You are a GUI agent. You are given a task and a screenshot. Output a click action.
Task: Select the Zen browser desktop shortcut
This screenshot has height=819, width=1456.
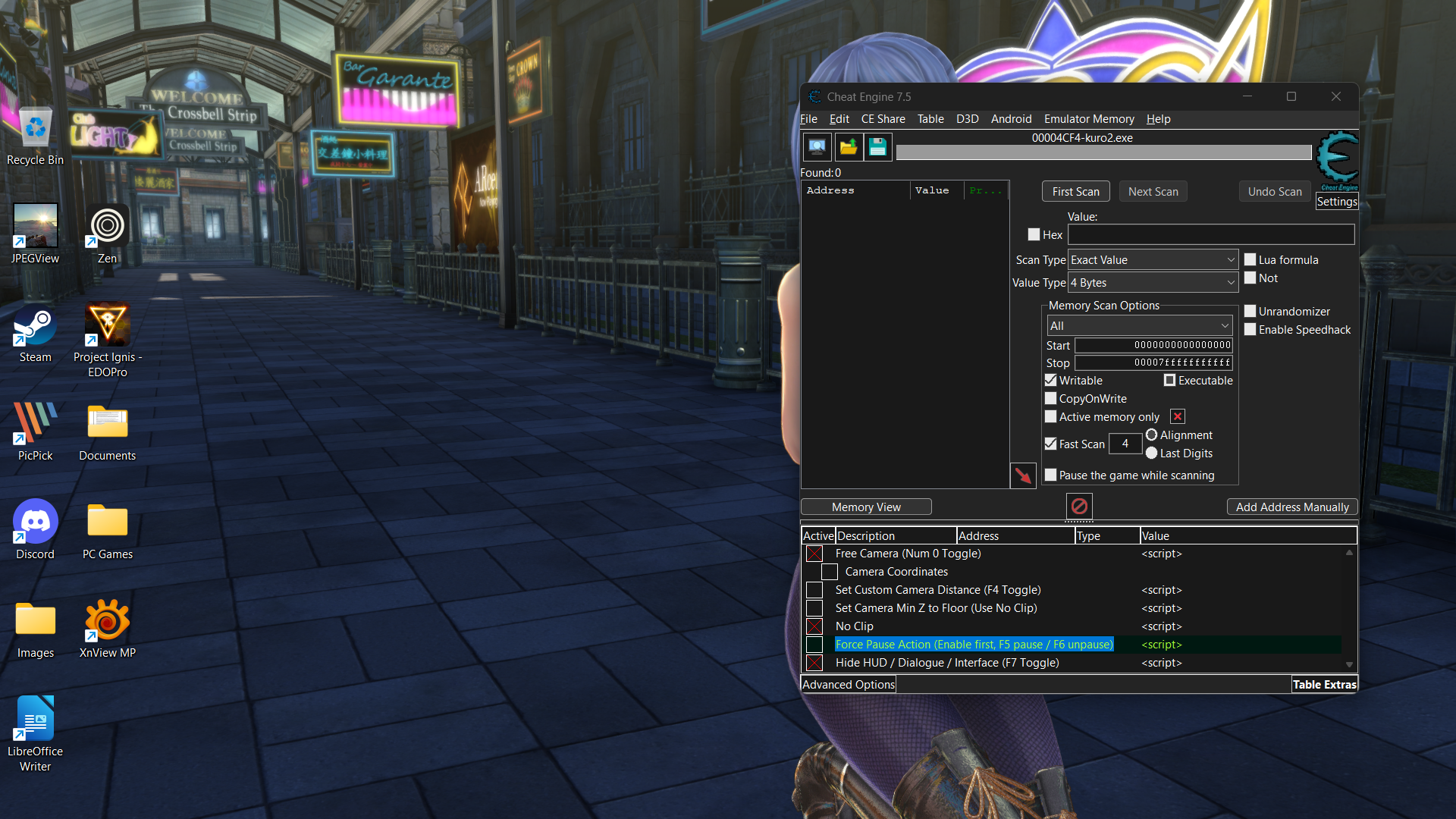107,234
